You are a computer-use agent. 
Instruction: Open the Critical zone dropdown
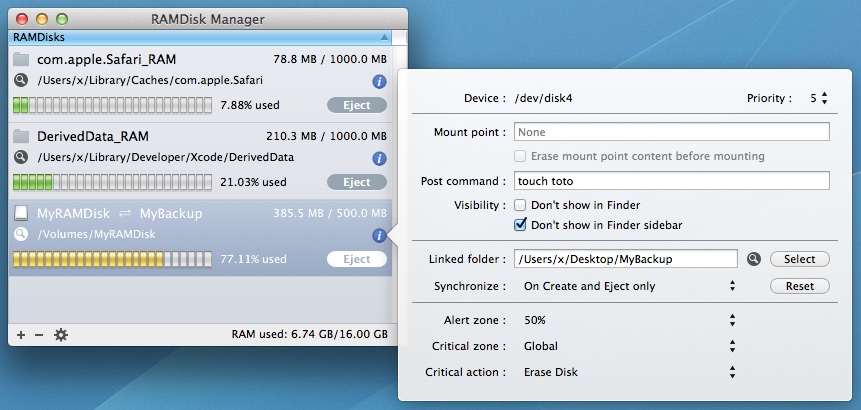[628, 346]
